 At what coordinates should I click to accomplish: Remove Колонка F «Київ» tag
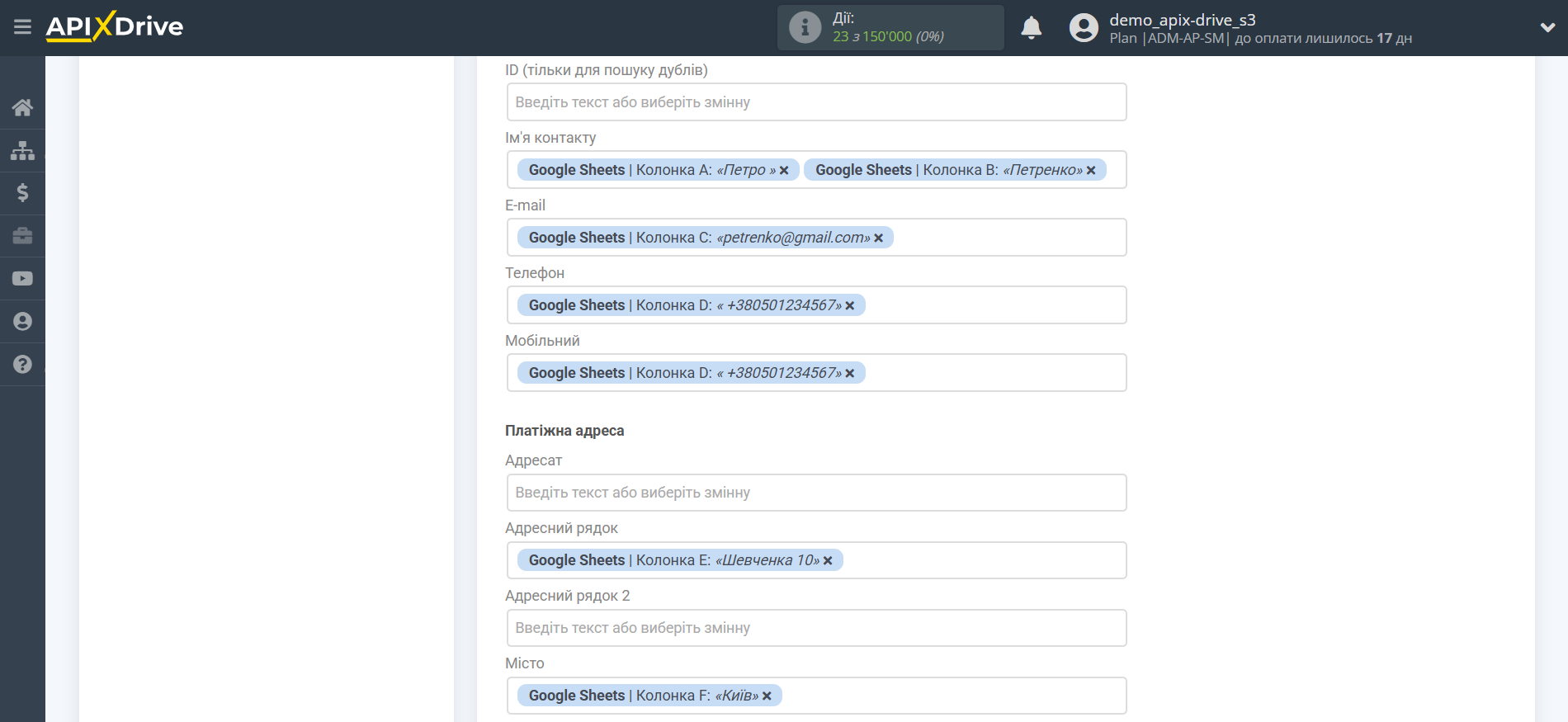coord(767,696)
